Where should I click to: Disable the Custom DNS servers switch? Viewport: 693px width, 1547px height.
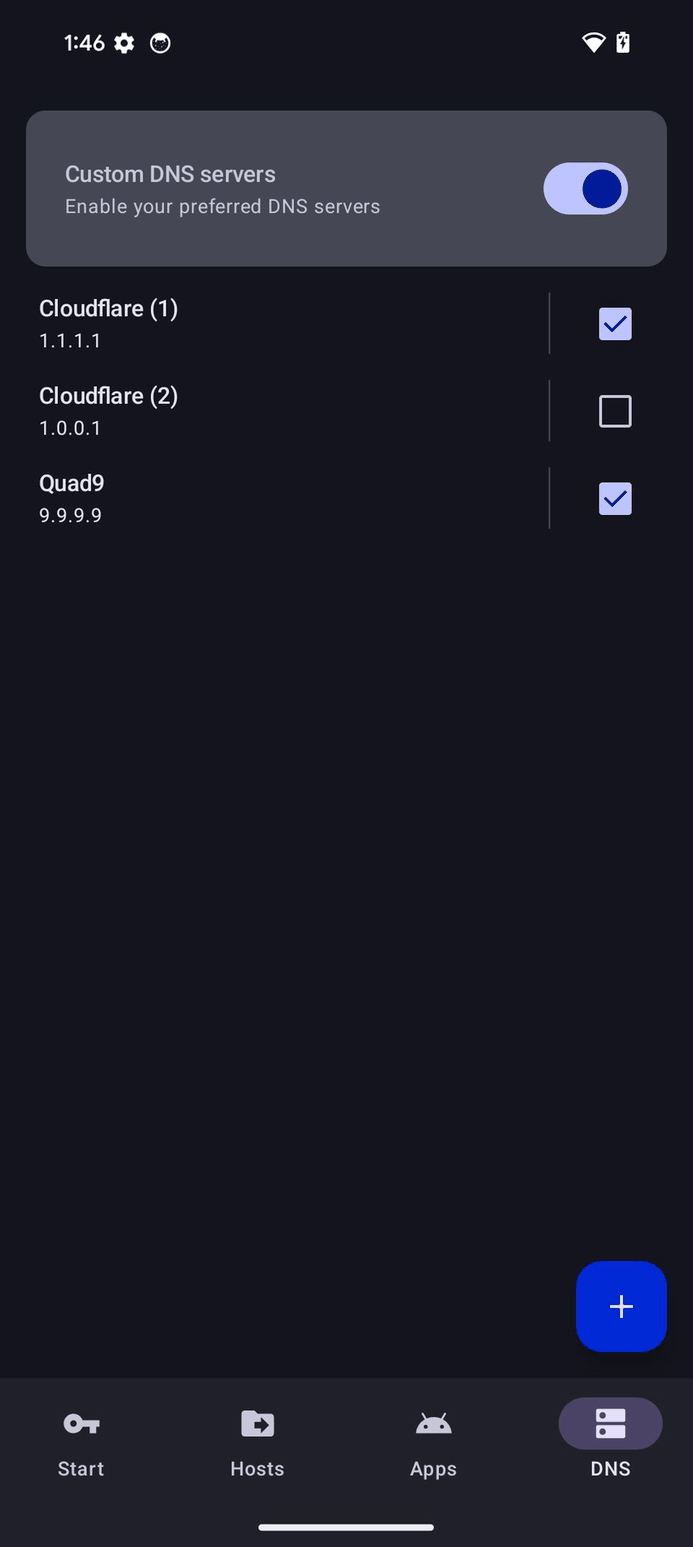pos(585,188)
